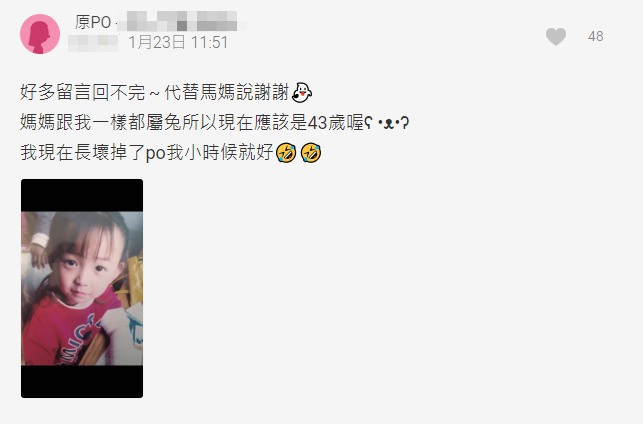The image size is (643, 424).
Task: Select the 原PO author label
Action: click(x=93, y=22)
